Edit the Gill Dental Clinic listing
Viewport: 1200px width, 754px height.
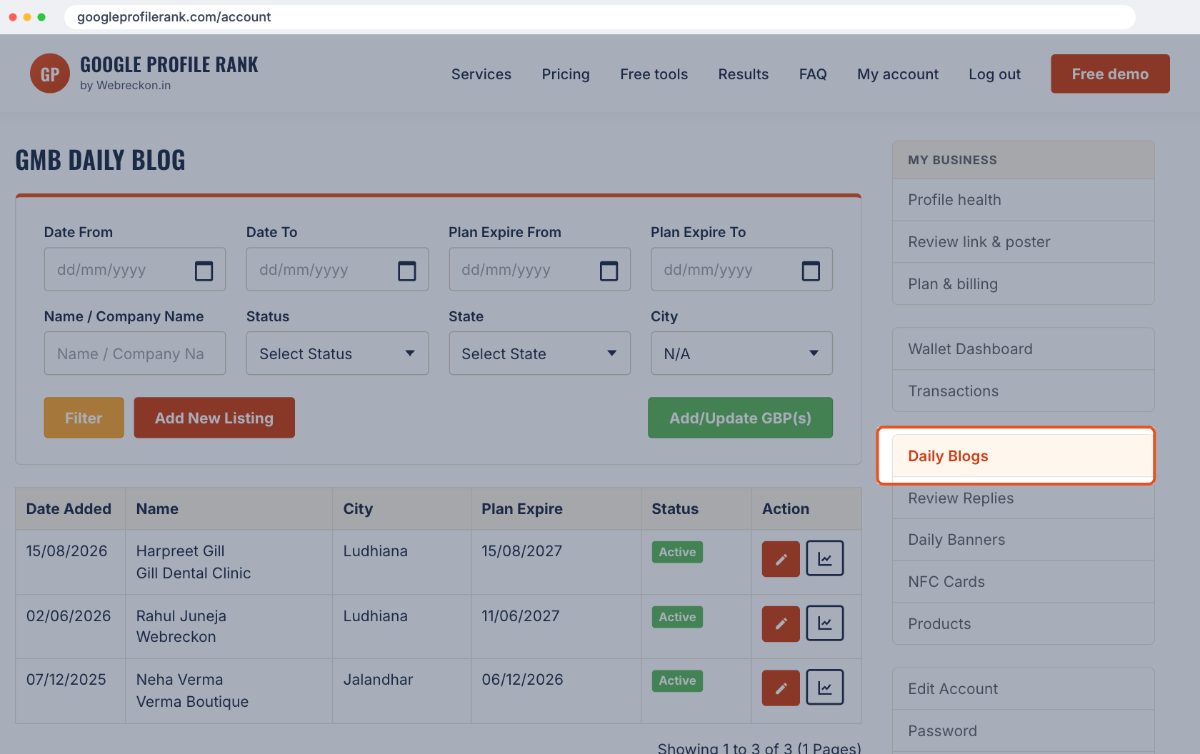pos(781,559)
